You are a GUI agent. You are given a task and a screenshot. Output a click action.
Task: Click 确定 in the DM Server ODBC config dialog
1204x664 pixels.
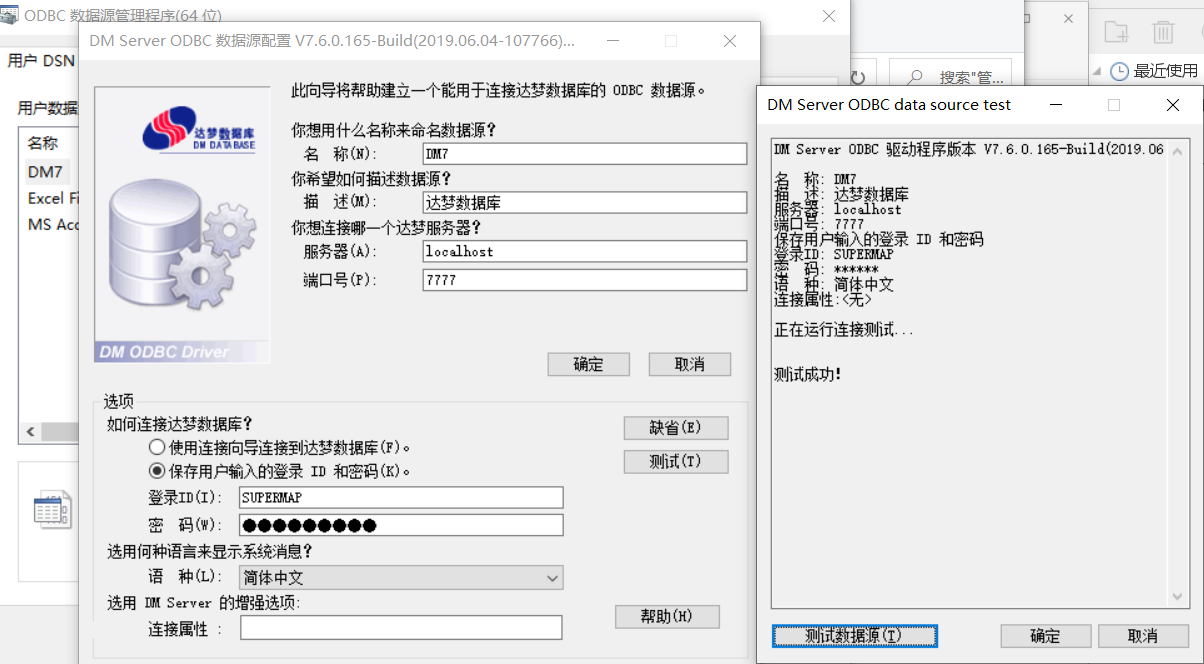click(589, 364)
